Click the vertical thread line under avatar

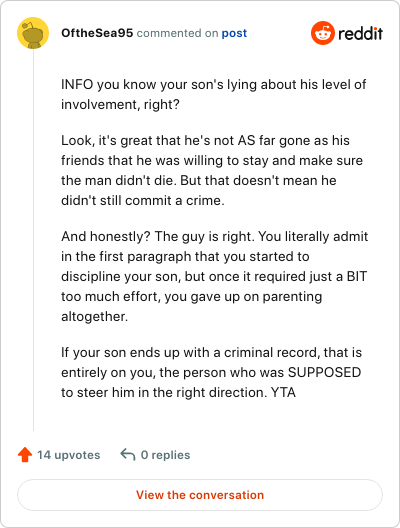pos(33,240)
